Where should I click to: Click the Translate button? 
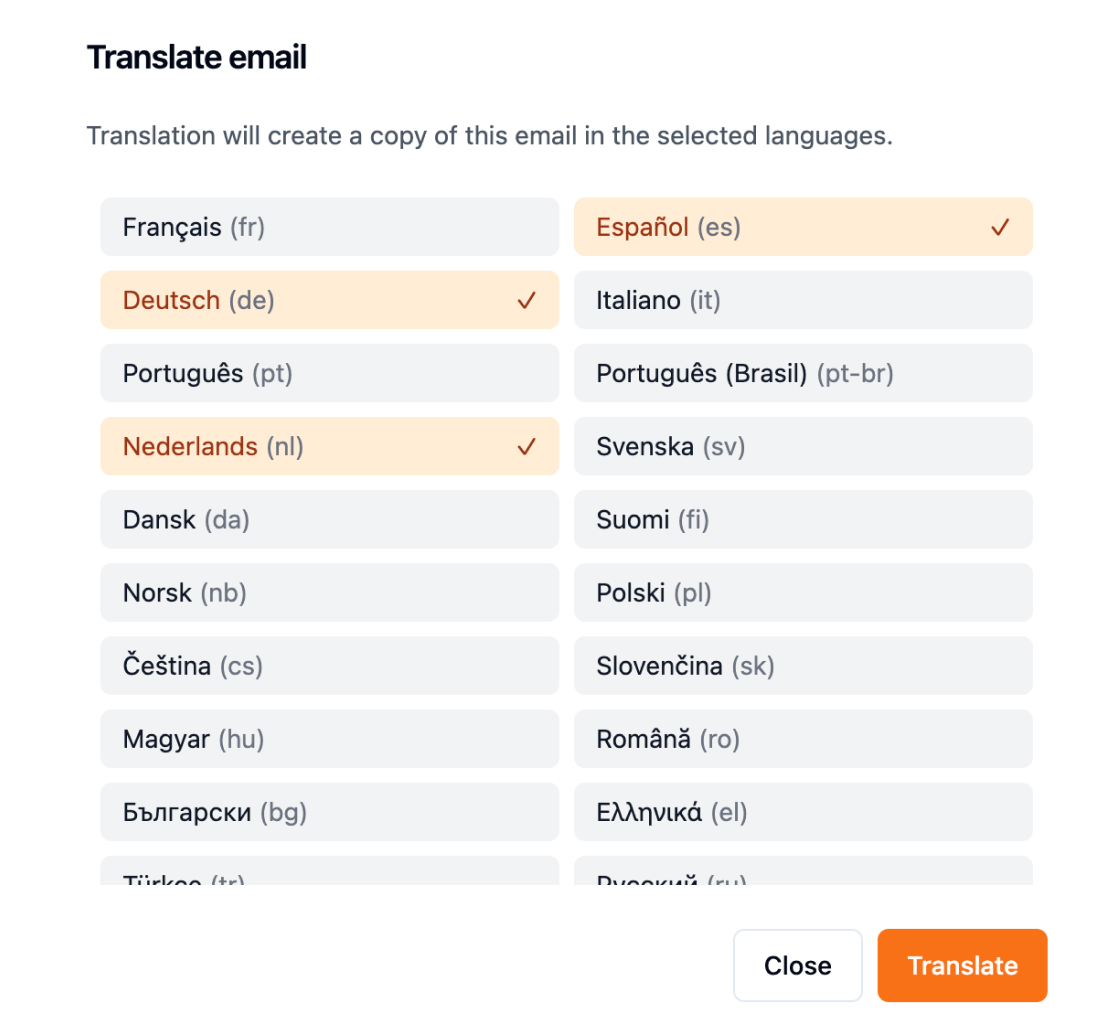click(962, 965)
